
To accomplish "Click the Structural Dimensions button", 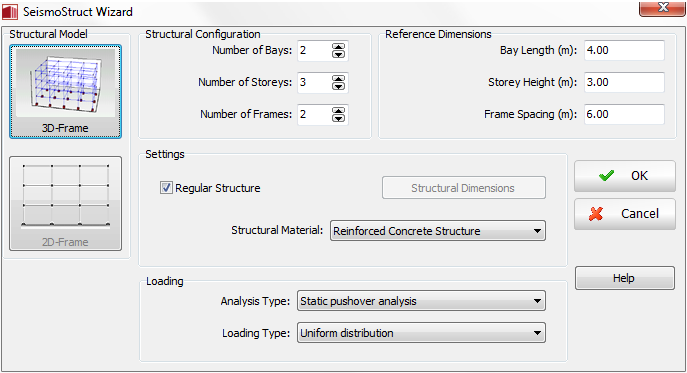I will coord(464,188).
